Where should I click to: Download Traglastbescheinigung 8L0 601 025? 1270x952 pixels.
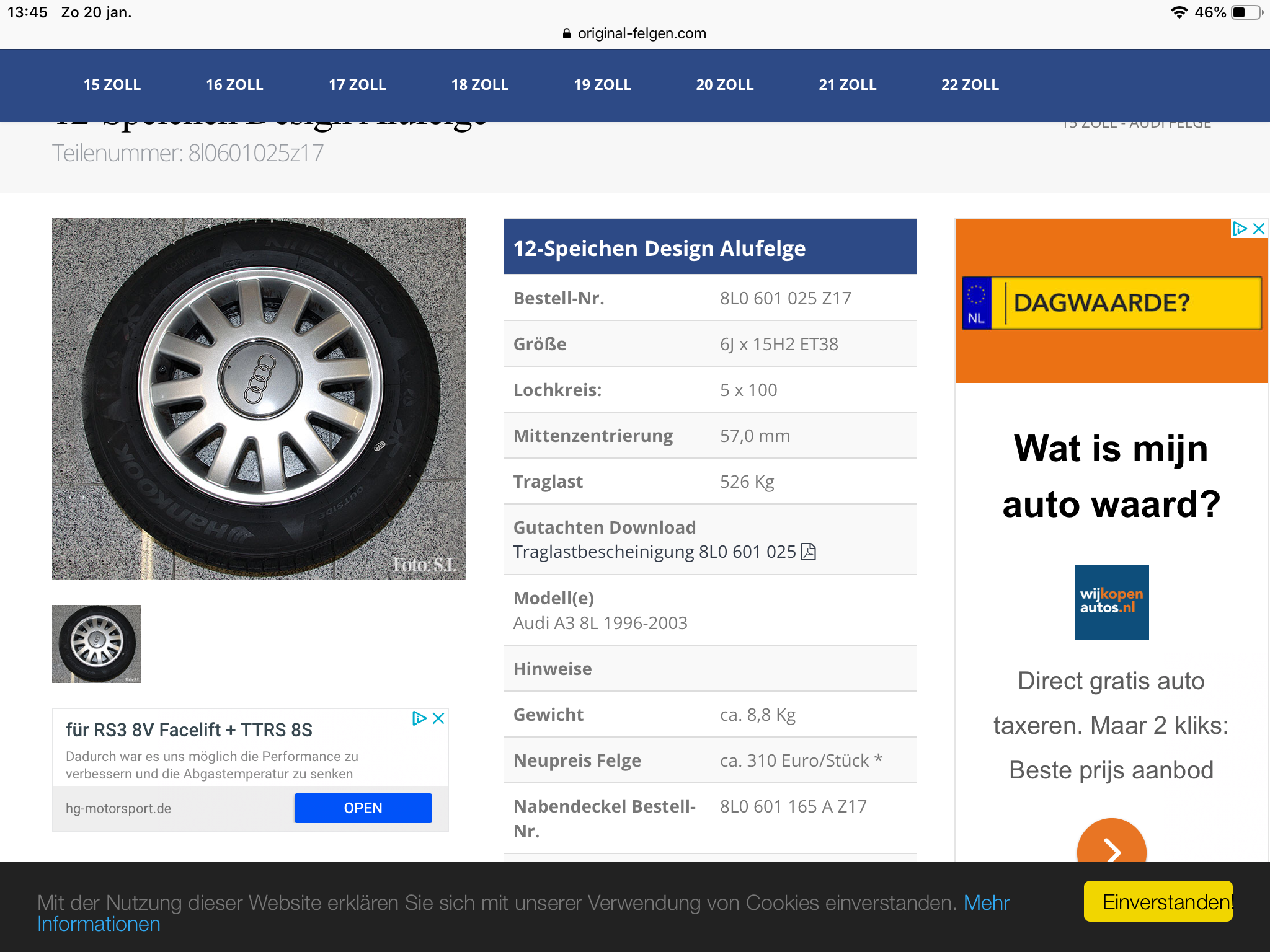pos(655,552)
